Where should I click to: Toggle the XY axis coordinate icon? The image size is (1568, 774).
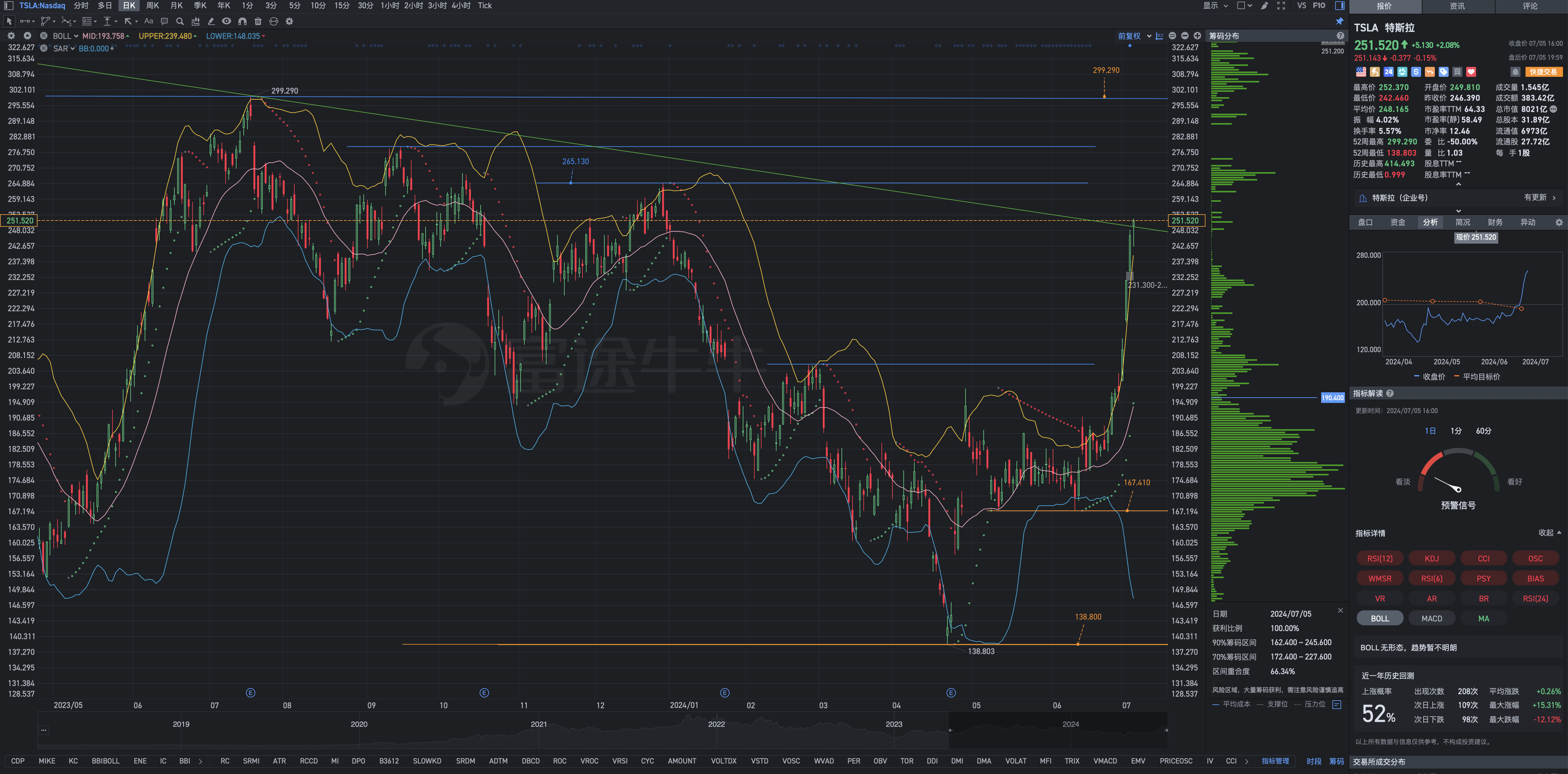(1160, 36)
